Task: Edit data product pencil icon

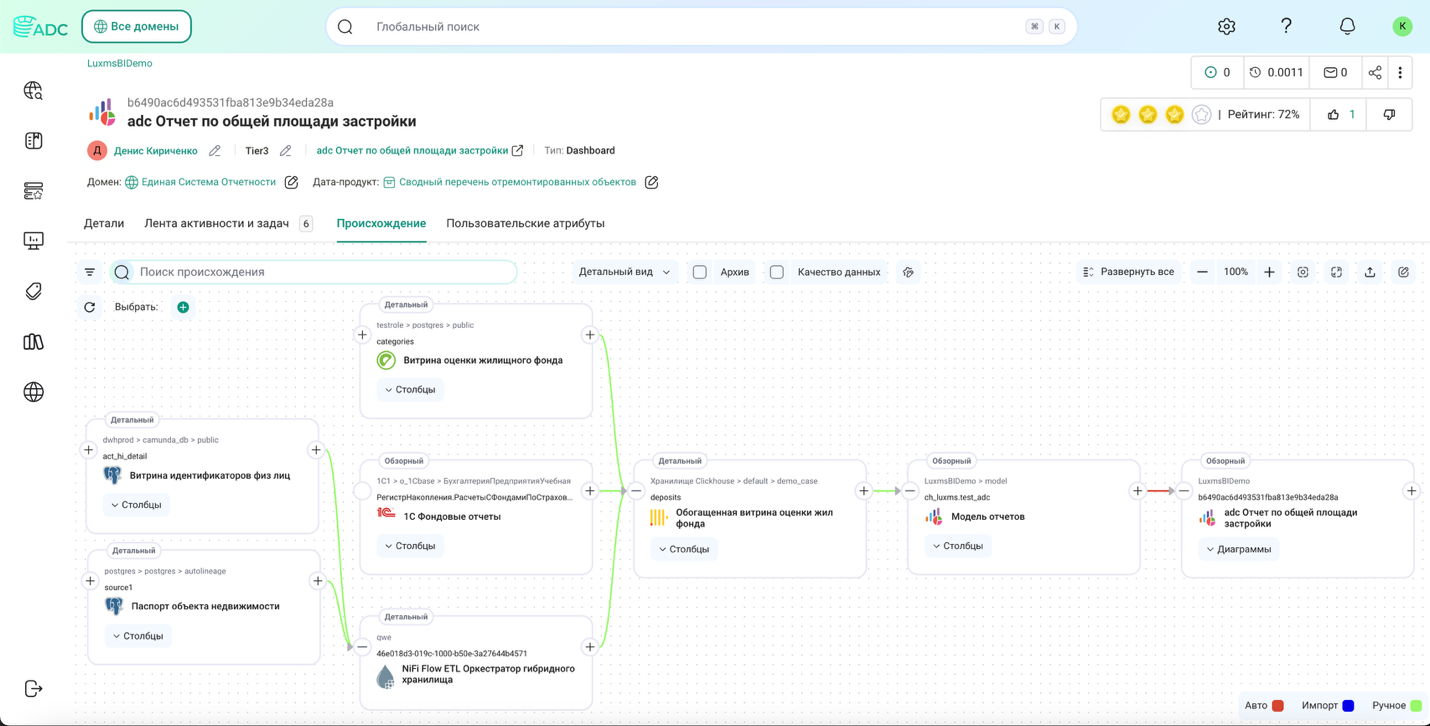Action: (651, 182)
